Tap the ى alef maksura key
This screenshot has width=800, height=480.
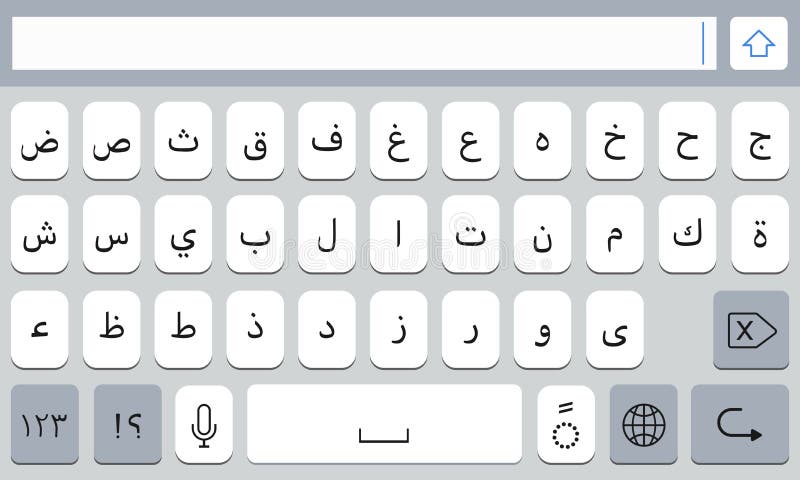pos(615,330)
